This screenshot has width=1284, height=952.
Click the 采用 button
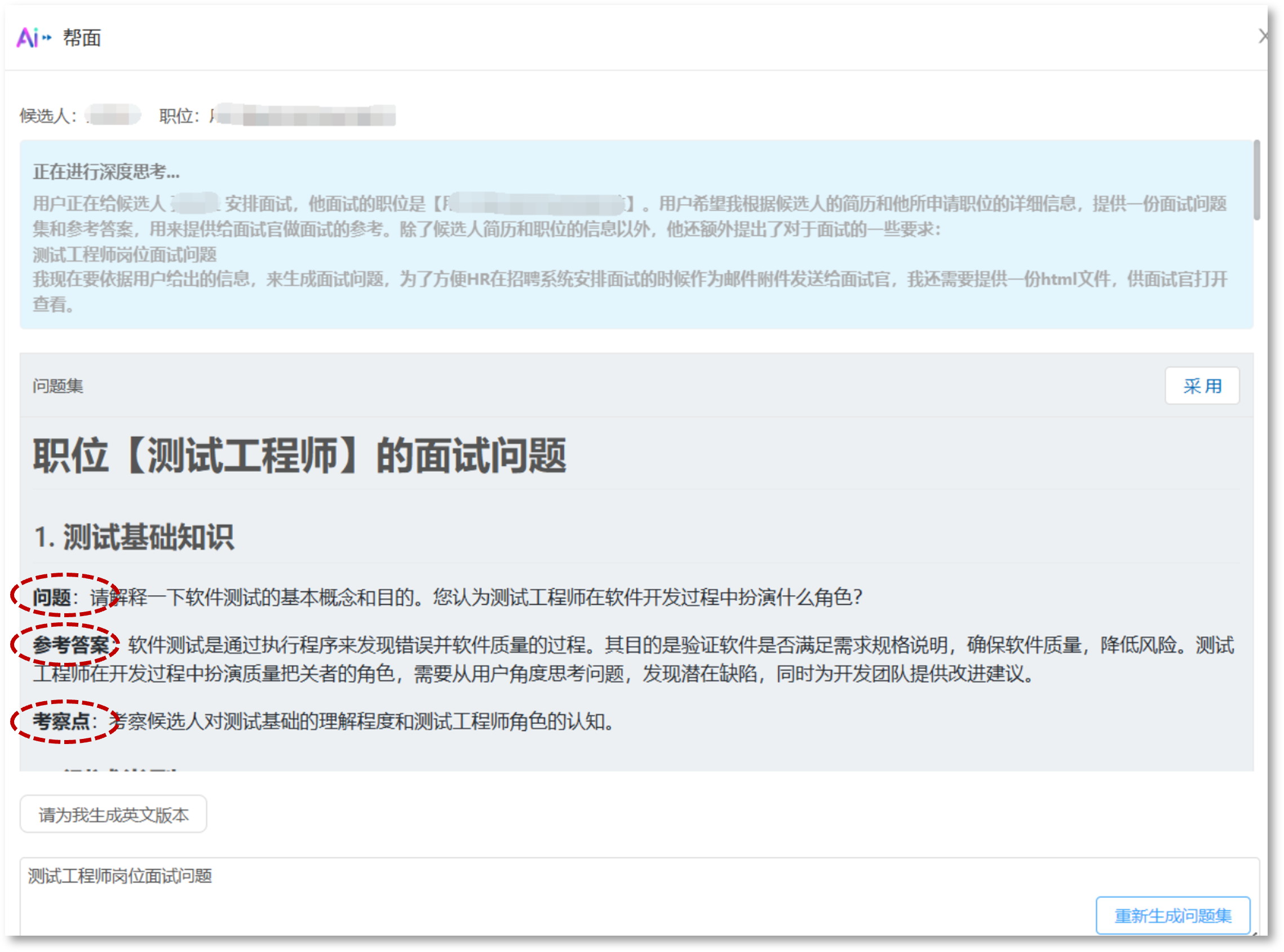pyautogui.click(x=1202, y=386)
